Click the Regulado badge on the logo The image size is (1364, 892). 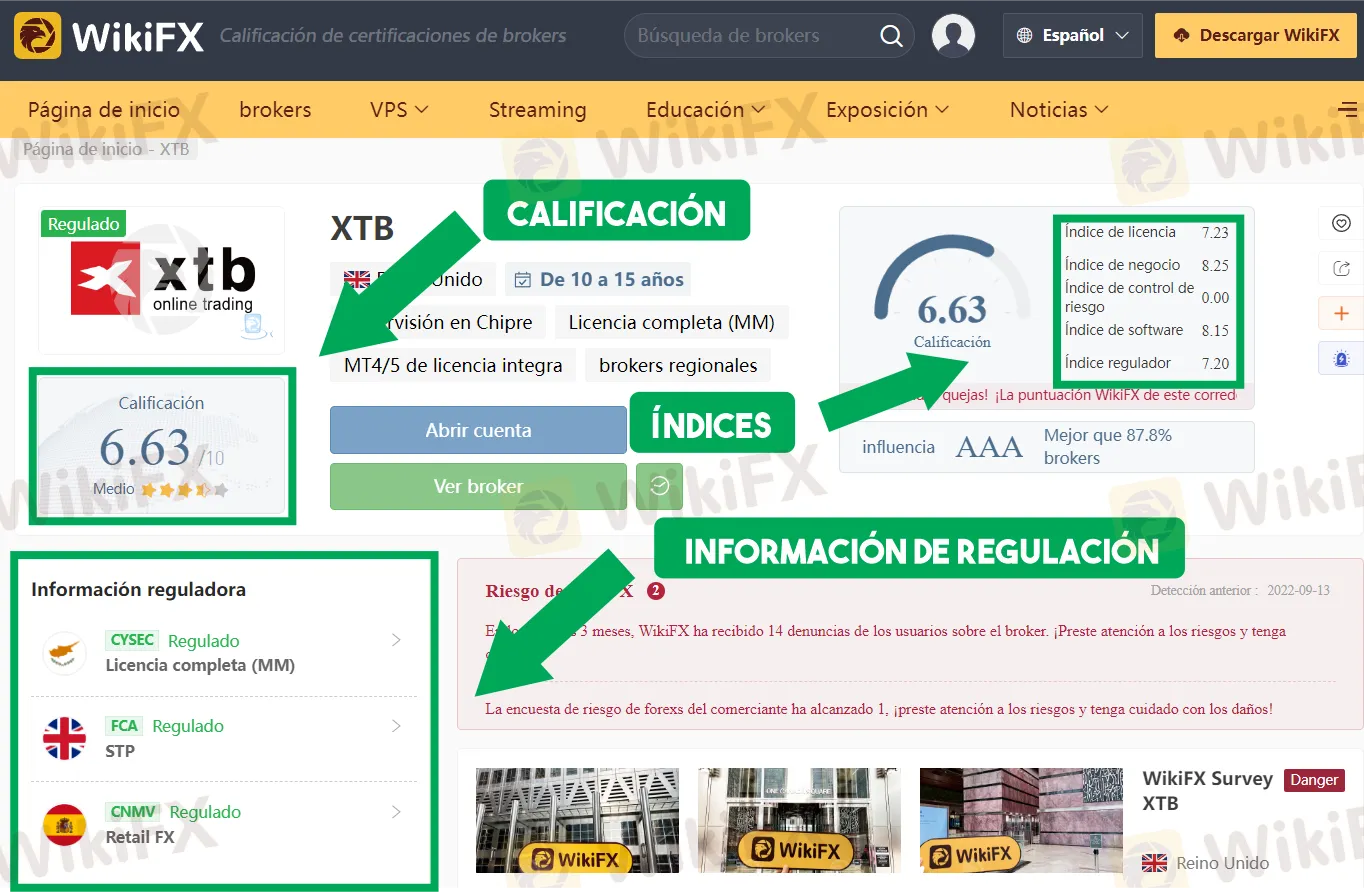83,224
